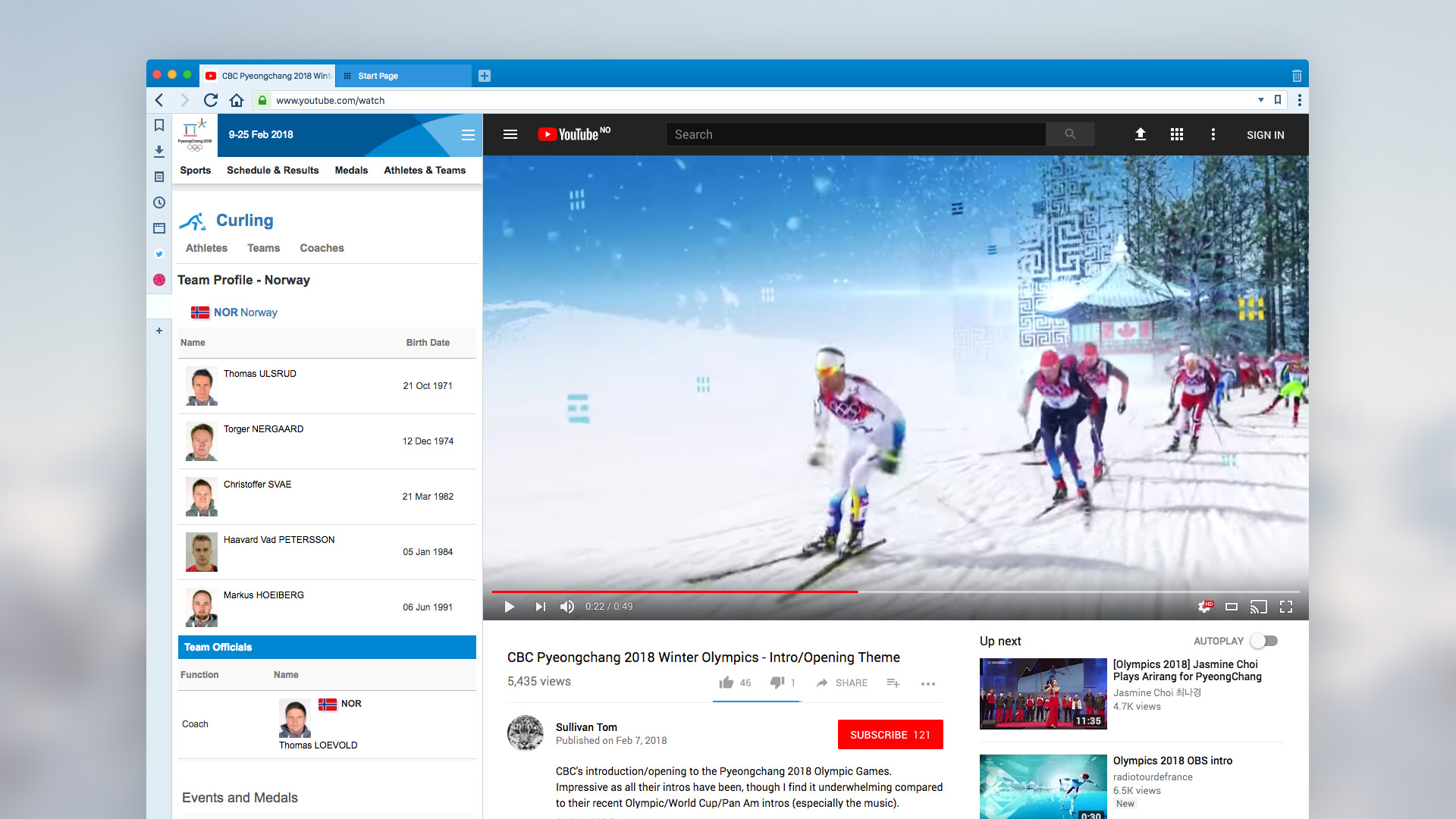Seek on the video progress bar

click(x=896, y=591)
